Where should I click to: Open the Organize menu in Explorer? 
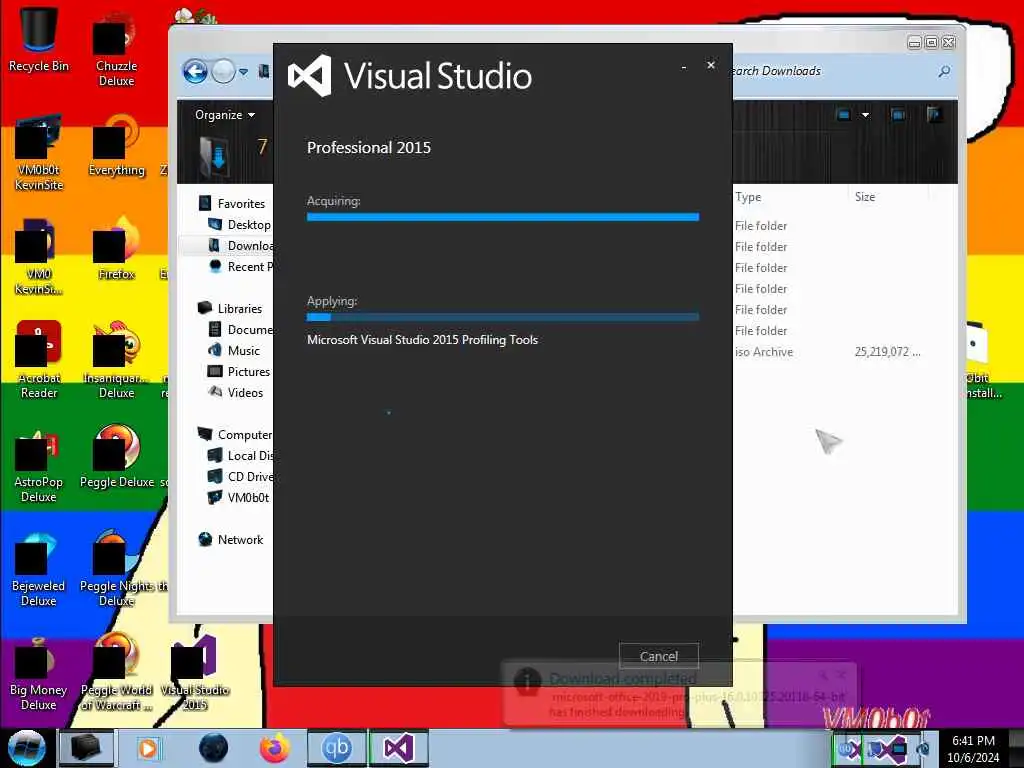(225, 115)
